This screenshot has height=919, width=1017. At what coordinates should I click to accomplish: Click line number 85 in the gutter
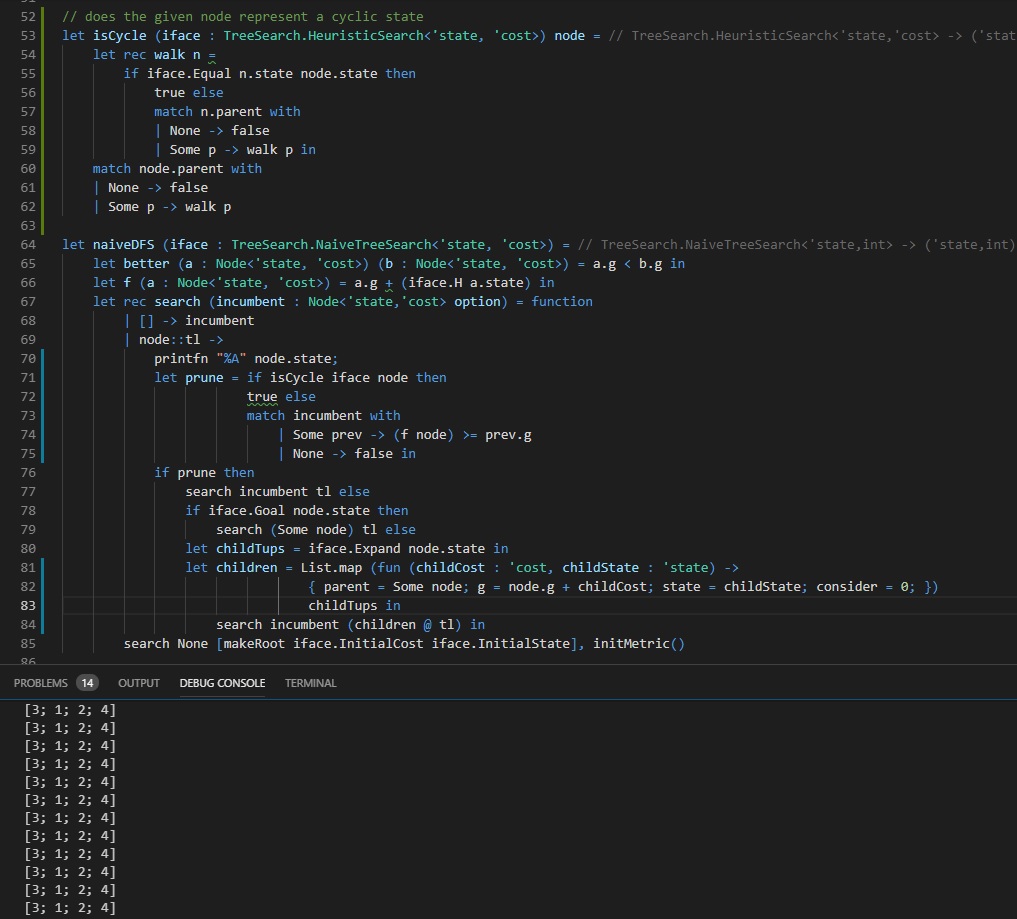pos(27,643)
